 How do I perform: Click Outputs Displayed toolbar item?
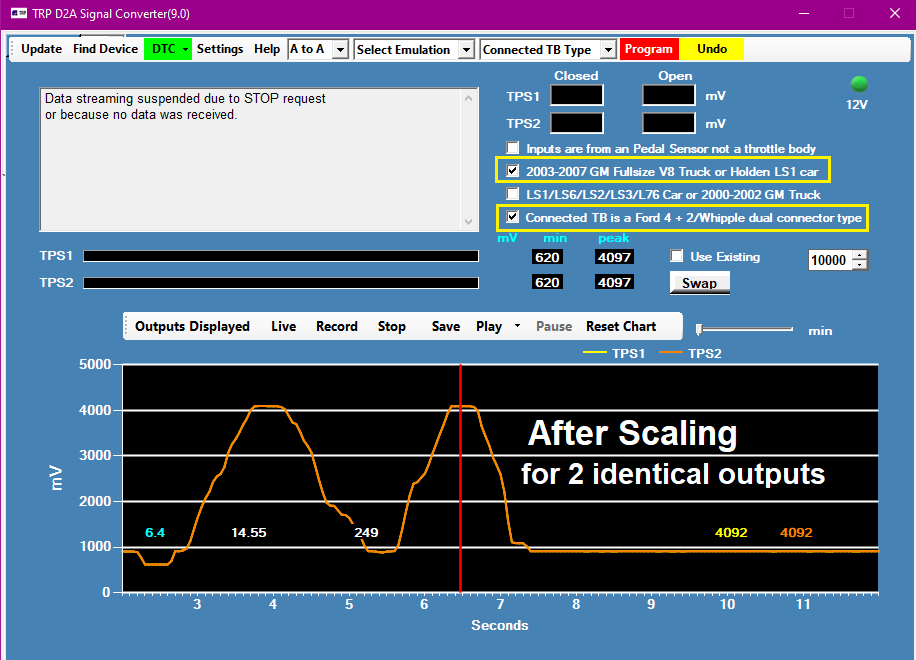(x=192, y=326)
